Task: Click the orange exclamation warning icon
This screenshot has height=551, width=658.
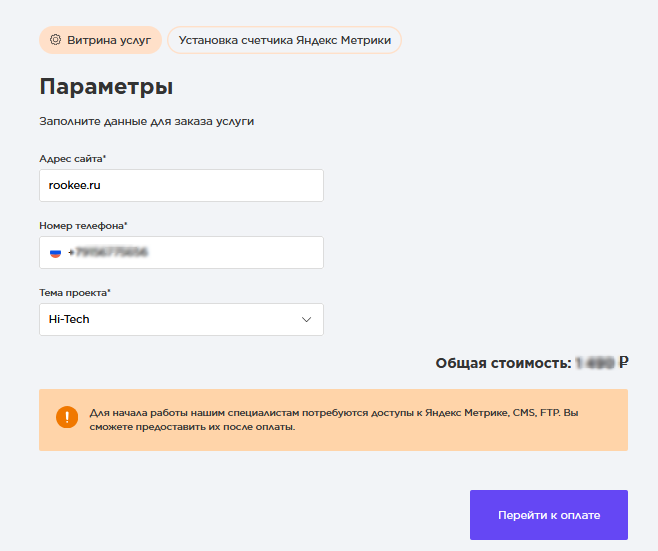Action: [67, 417]
